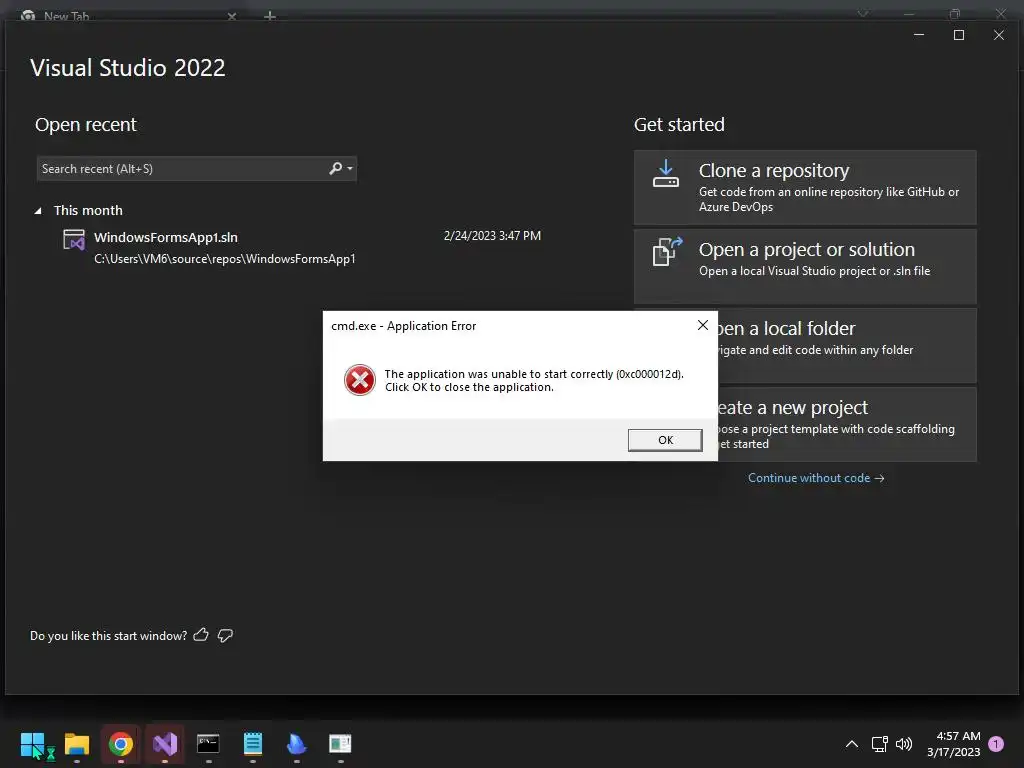Follow the Continue without code link
This screenshot has width=1024, height=768.
click(816, 478)
